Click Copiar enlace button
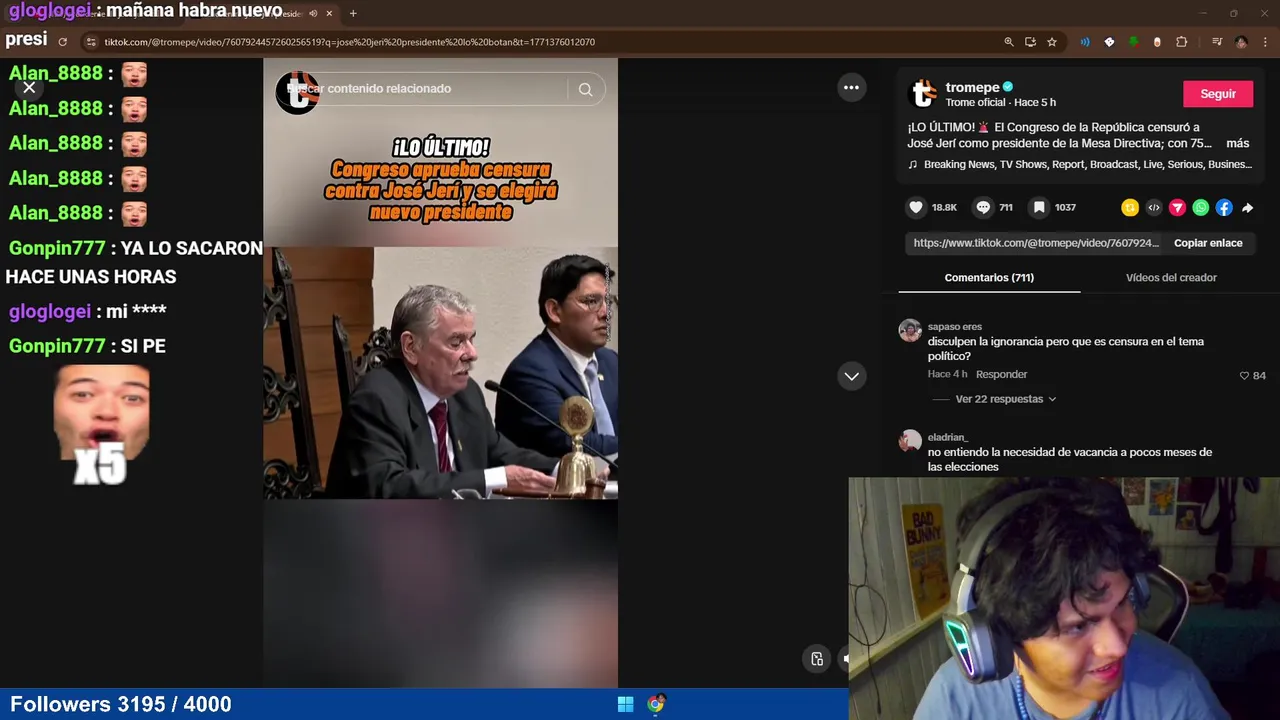1280x720 pixels. click(1208, 243)
